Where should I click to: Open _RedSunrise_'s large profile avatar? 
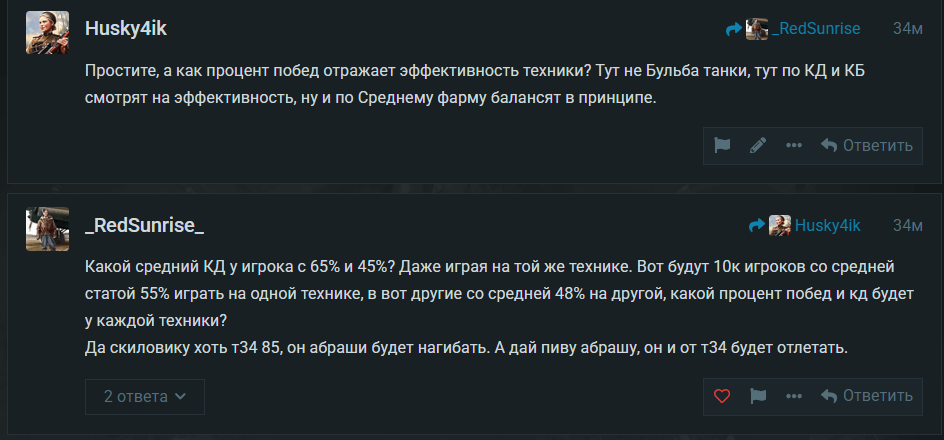(47, 229)
